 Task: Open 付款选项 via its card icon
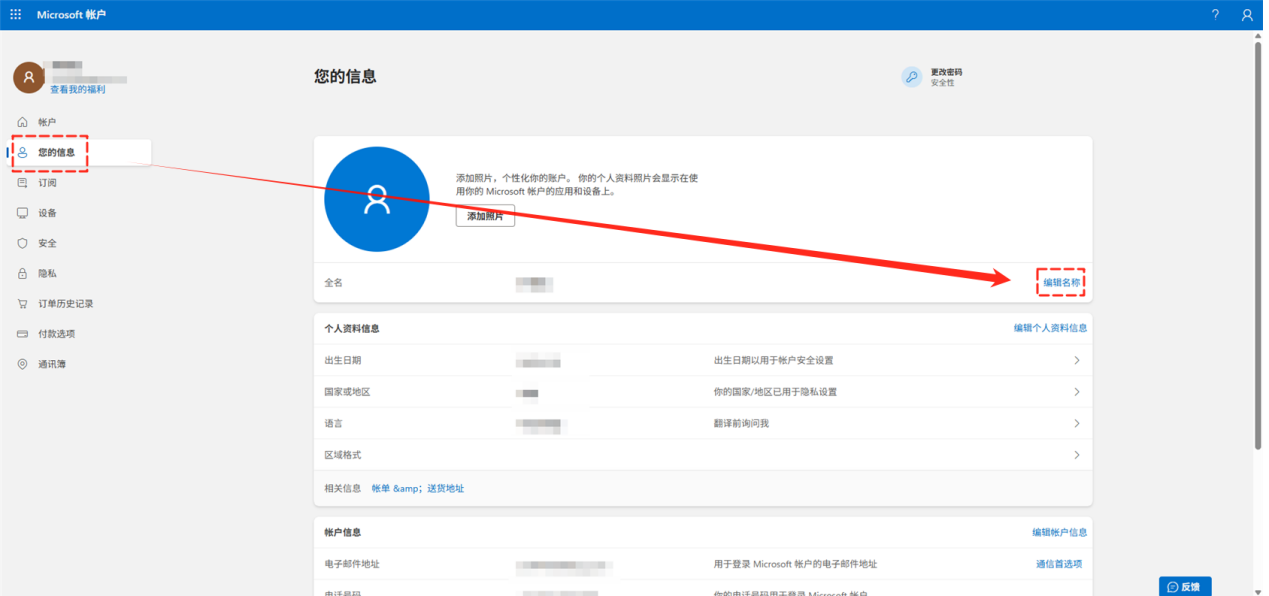pyautogui.click(x=21, y=333)
